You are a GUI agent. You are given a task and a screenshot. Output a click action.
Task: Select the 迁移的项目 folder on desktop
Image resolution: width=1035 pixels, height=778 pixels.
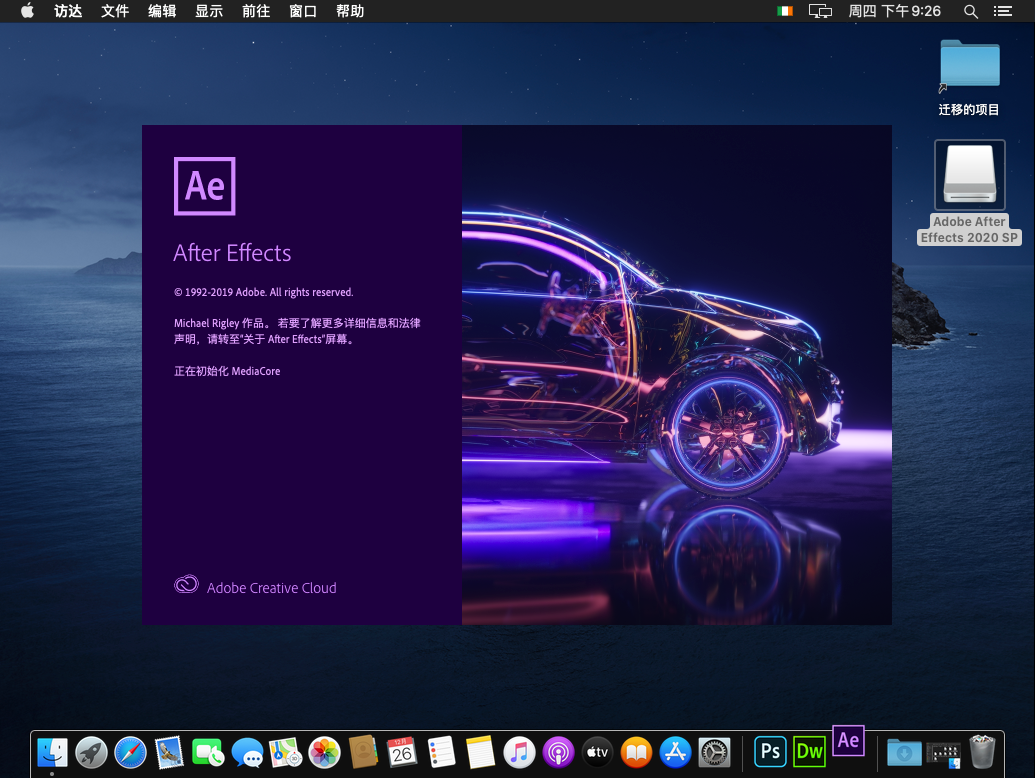click(x=969, y=77)
